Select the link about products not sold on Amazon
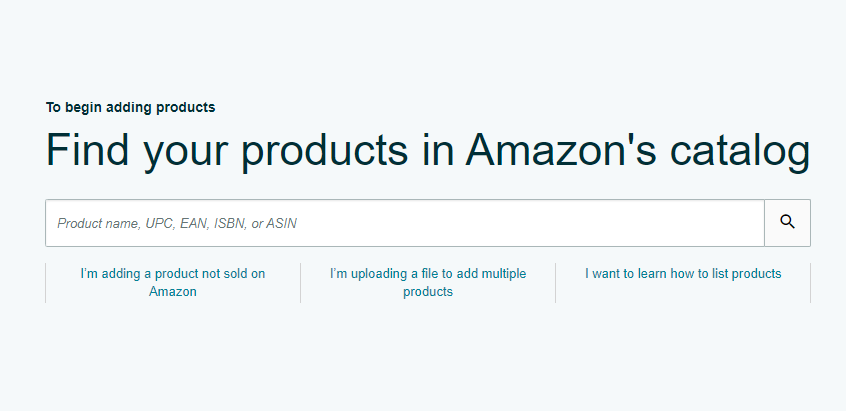Viewport: 846px width, 411px height. (x=173, y=282)
